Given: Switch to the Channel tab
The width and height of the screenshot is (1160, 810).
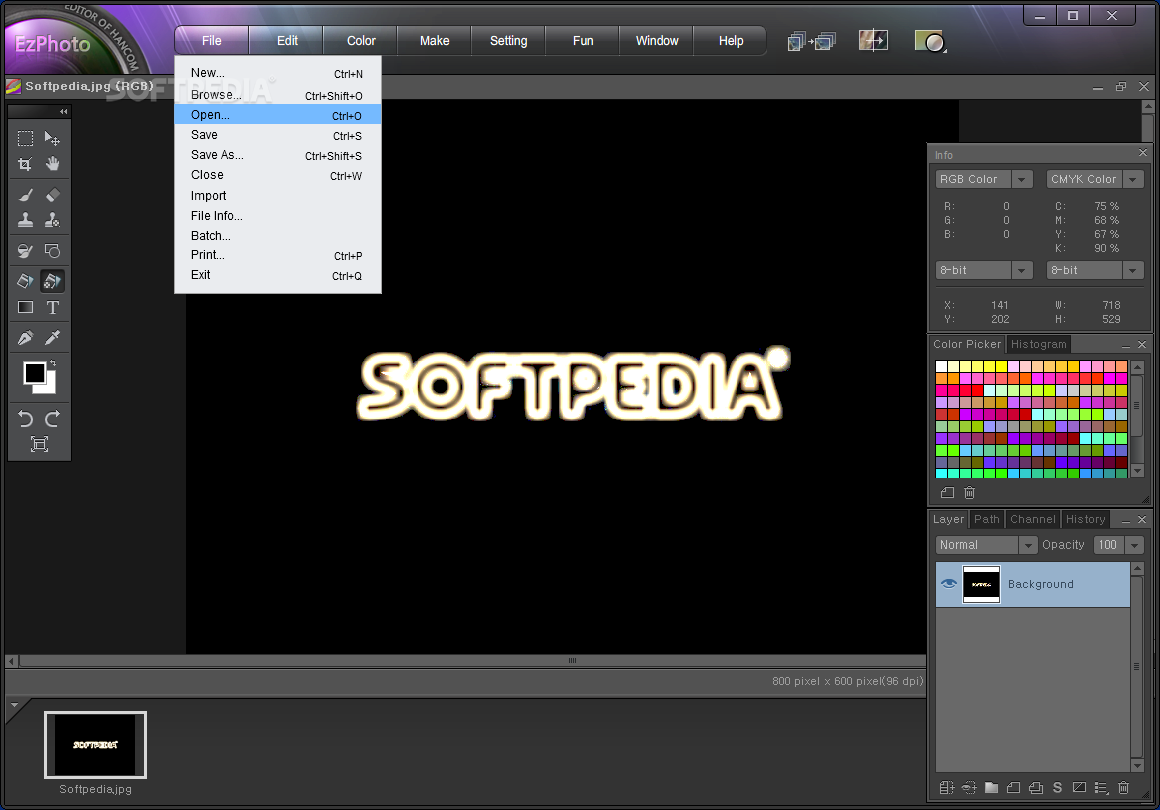Looking at the screenshot, I should pyautogui.click(x=1033, y=519).
